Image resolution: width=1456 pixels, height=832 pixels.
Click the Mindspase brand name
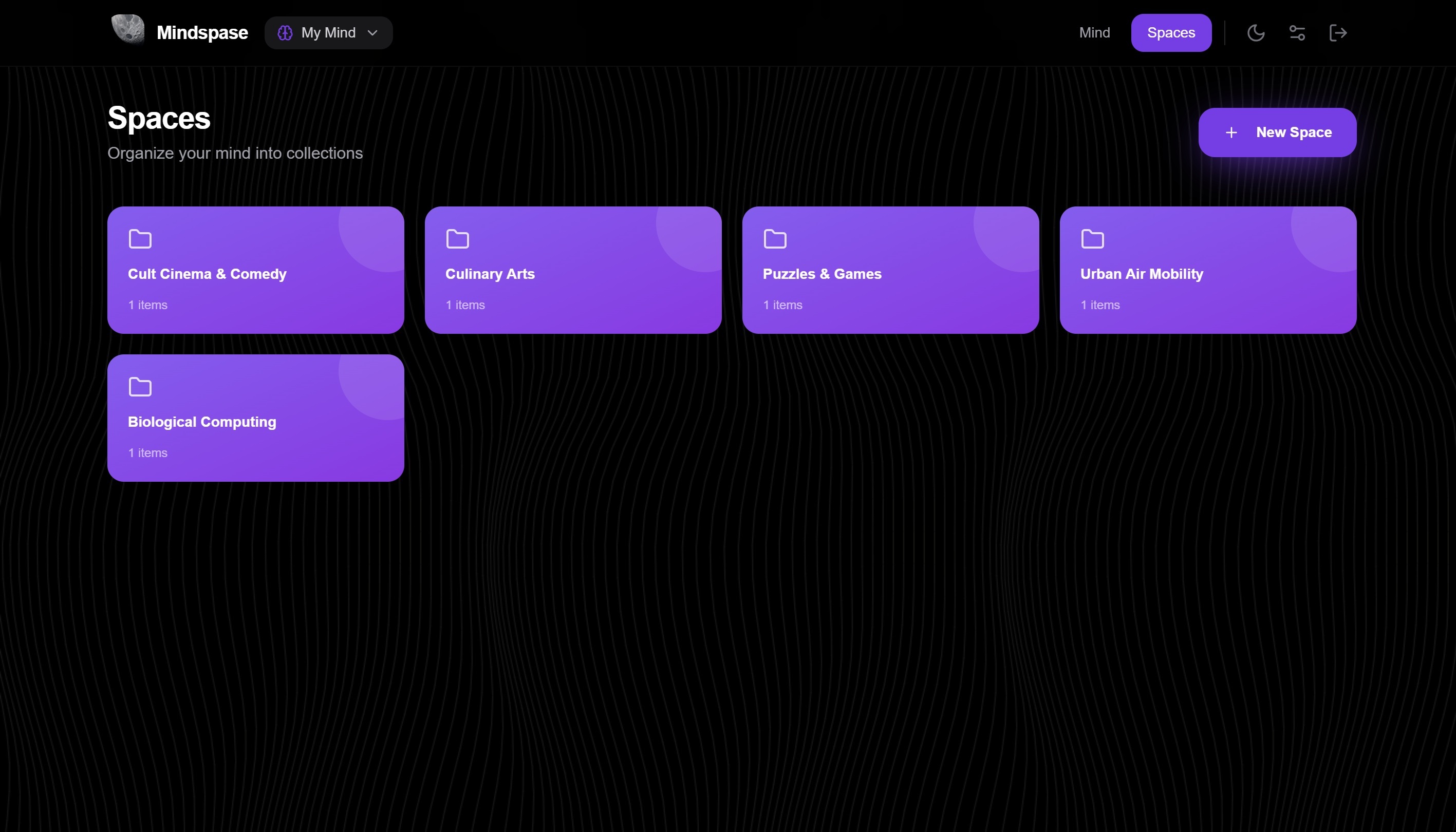(x=202, y=32)
